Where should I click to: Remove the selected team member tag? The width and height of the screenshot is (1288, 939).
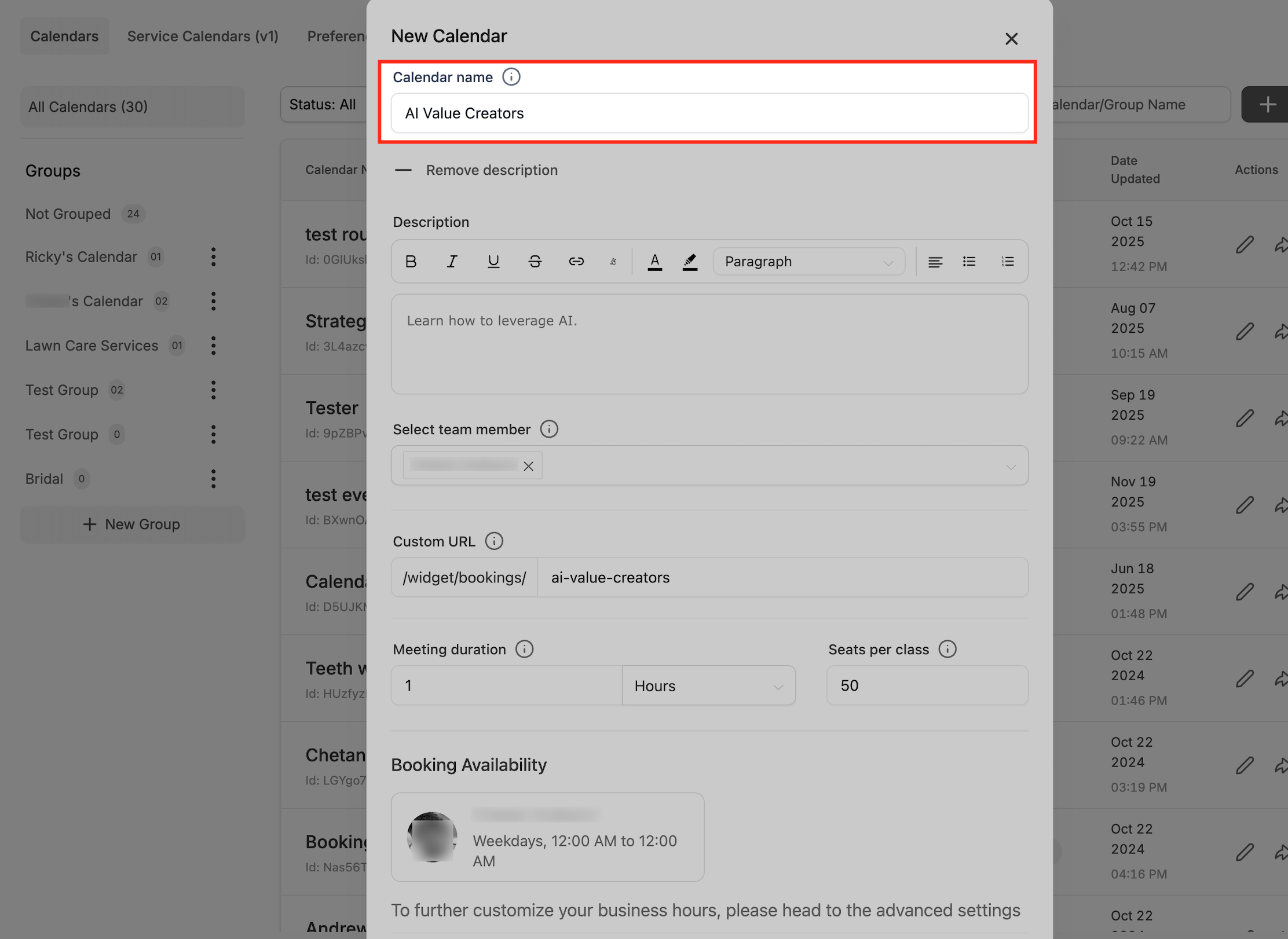tap(528, 466)
